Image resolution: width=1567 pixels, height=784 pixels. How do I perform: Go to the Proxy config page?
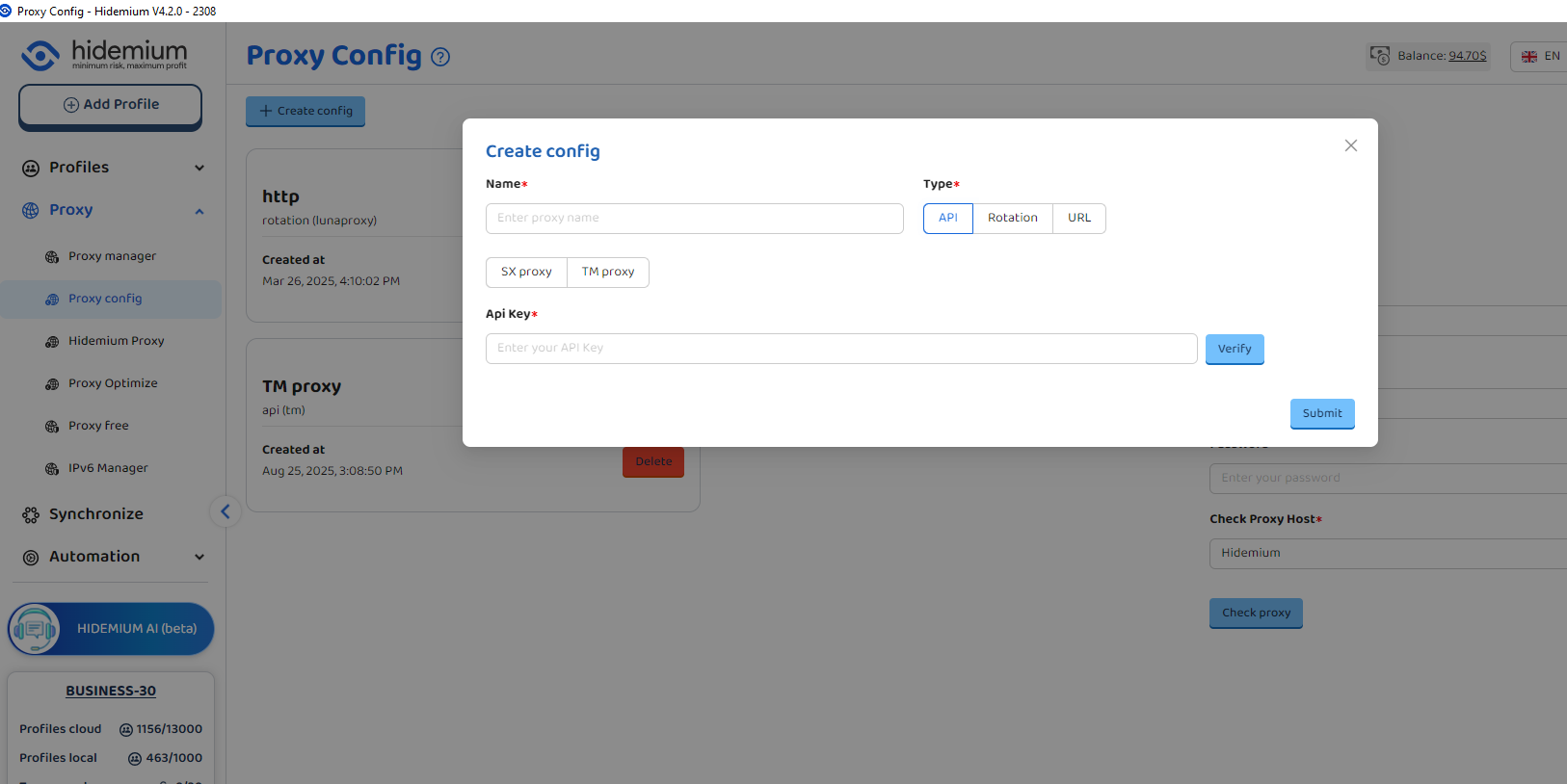point(105,299)
